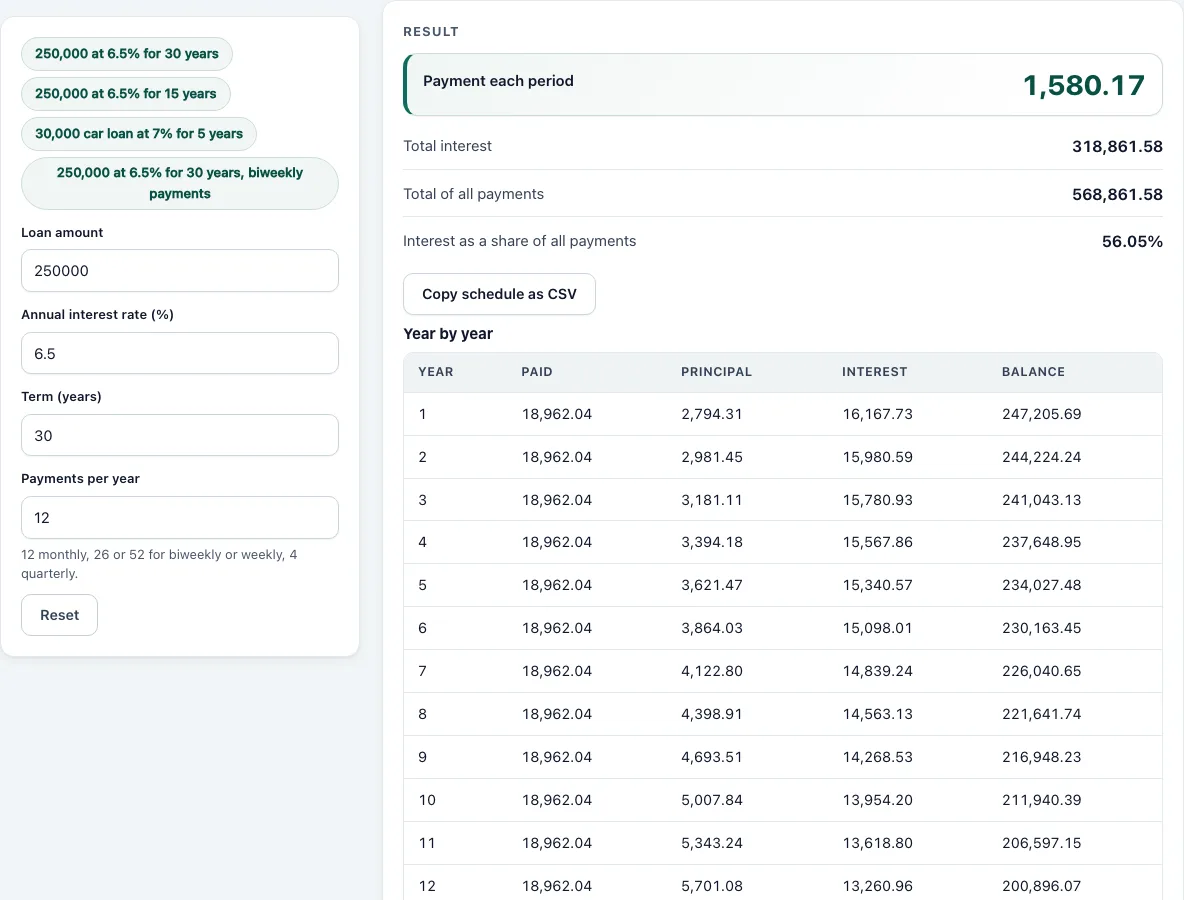This screenshot has width=1184, height=900.
Task: Click year 9 principal 4,693.51
Action: [712, 757]
